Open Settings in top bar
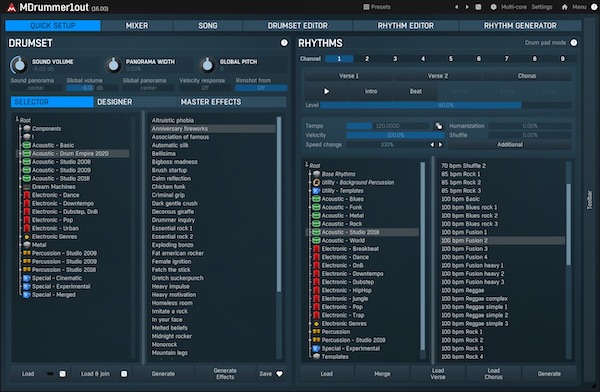Viewport: 600px width, 392px height. coord(542,7)
